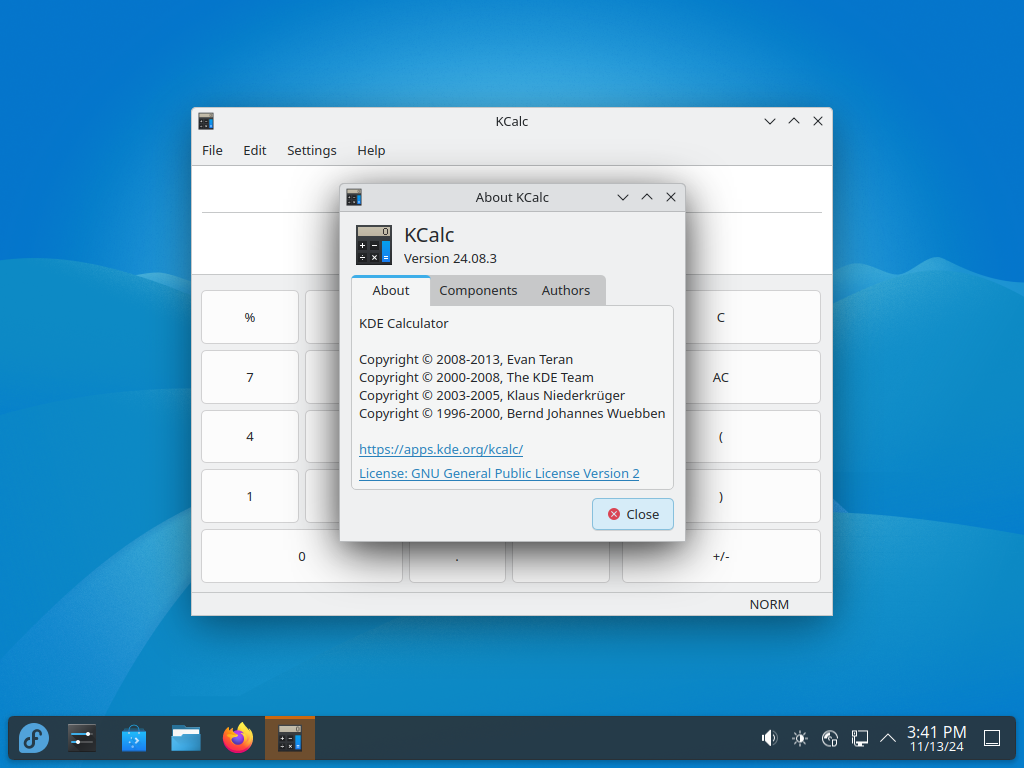The image size is (1024, 768).
Task: Click the KDE Calculator description text
Action: (404, 323)
